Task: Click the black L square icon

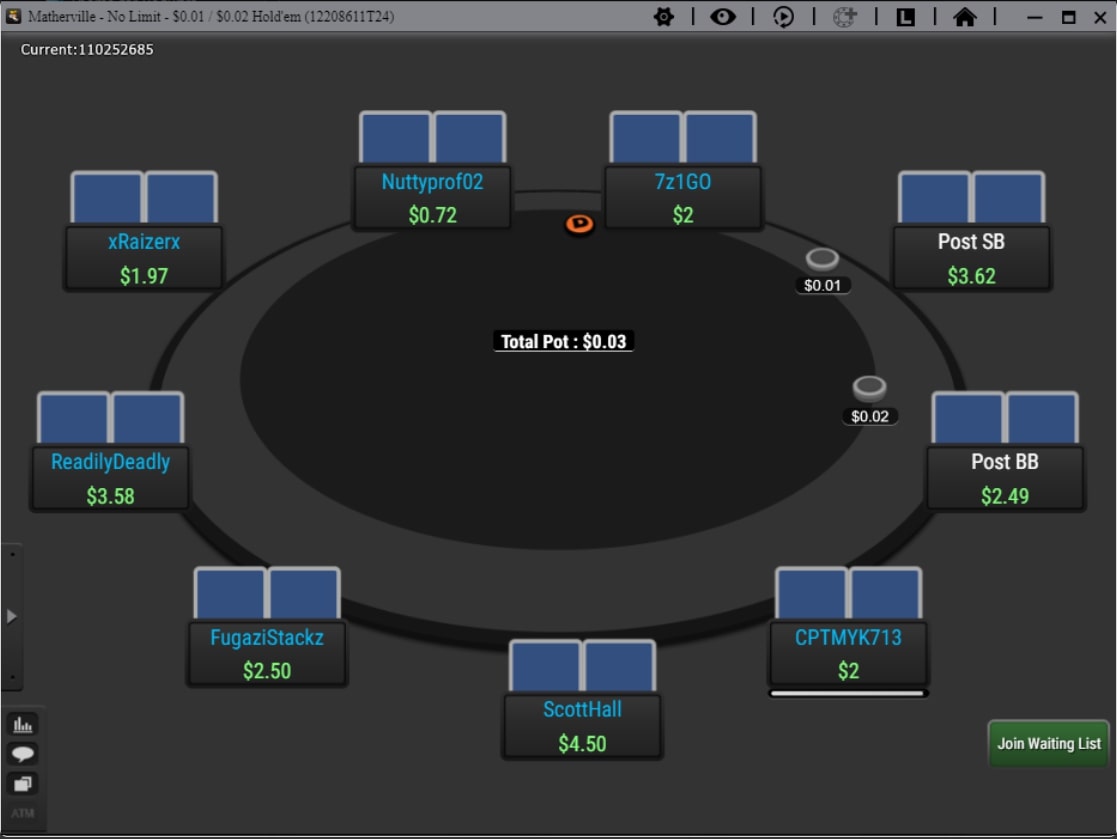Action: click(x=905, y=17)
